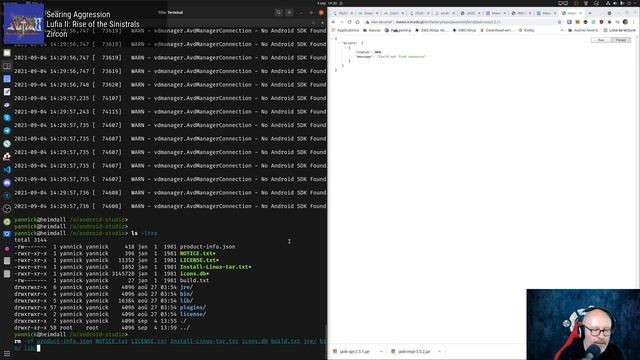
Task: Click icons.db in terminal listing
Action: (x=194, y=273)
